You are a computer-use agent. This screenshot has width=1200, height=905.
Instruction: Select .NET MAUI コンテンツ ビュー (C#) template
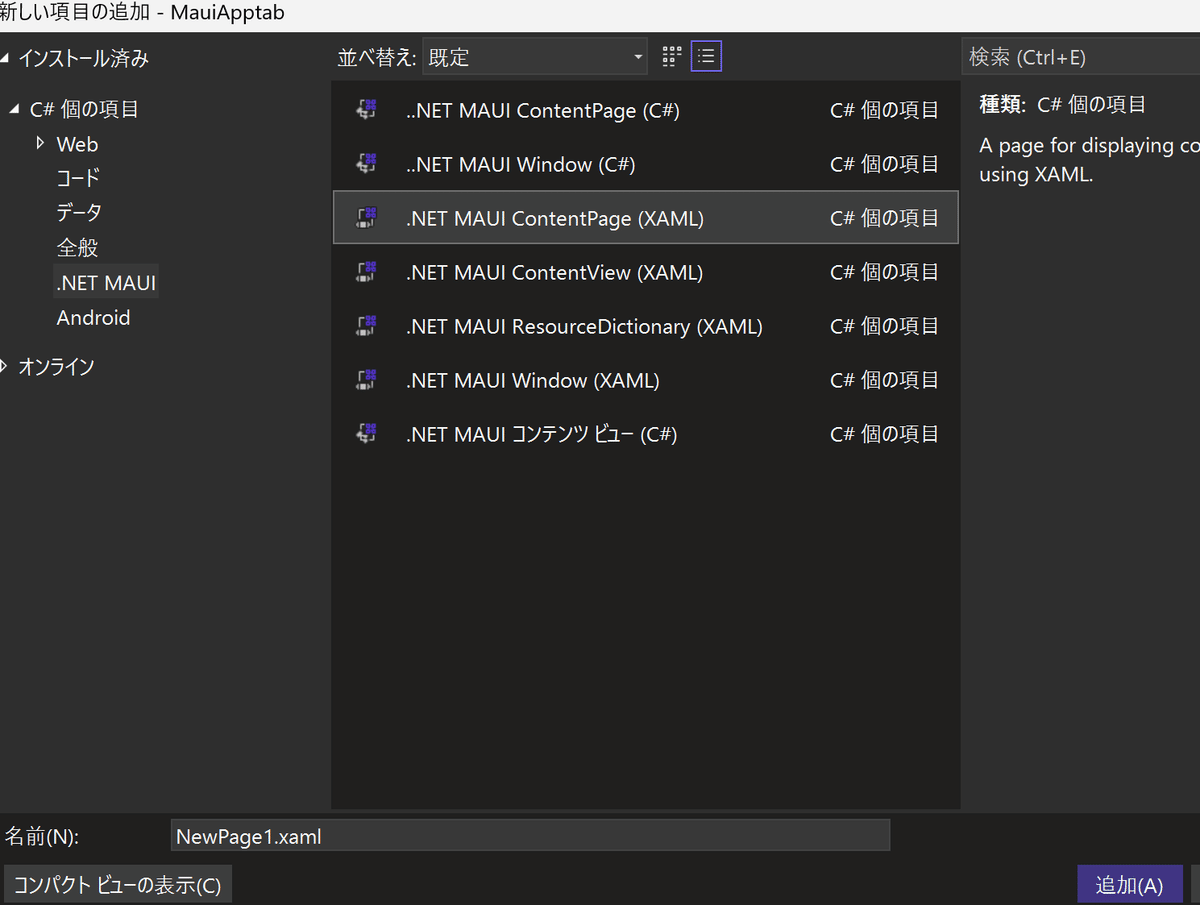(645, 434)
